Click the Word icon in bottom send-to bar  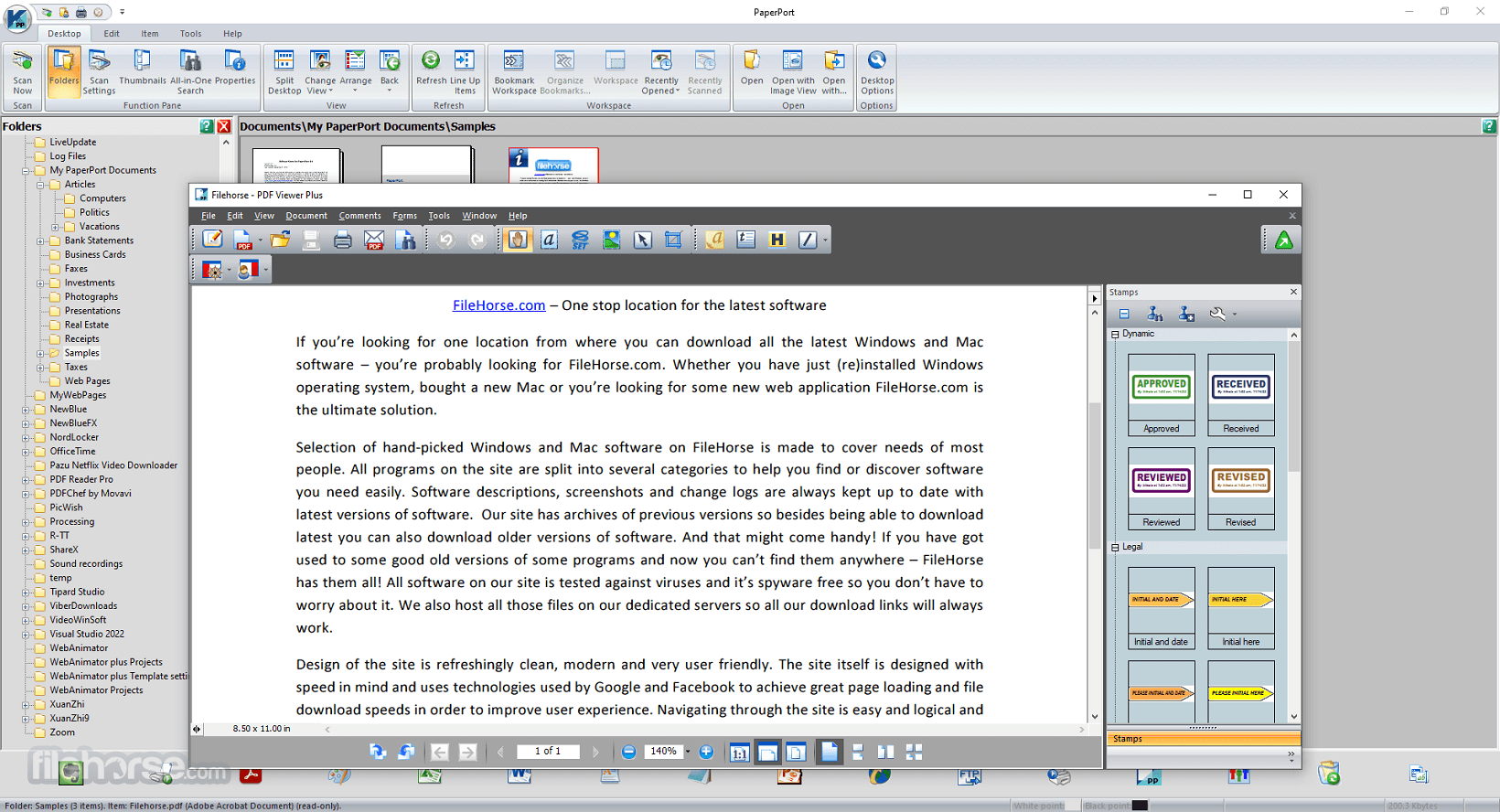click(x=520, y=775)
